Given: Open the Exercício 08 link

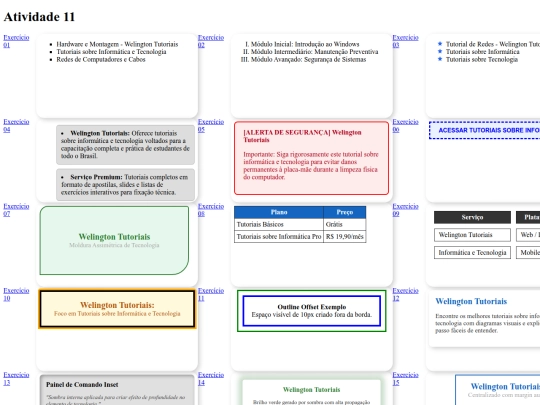Looking at the screenshot, I should (211, 210).
